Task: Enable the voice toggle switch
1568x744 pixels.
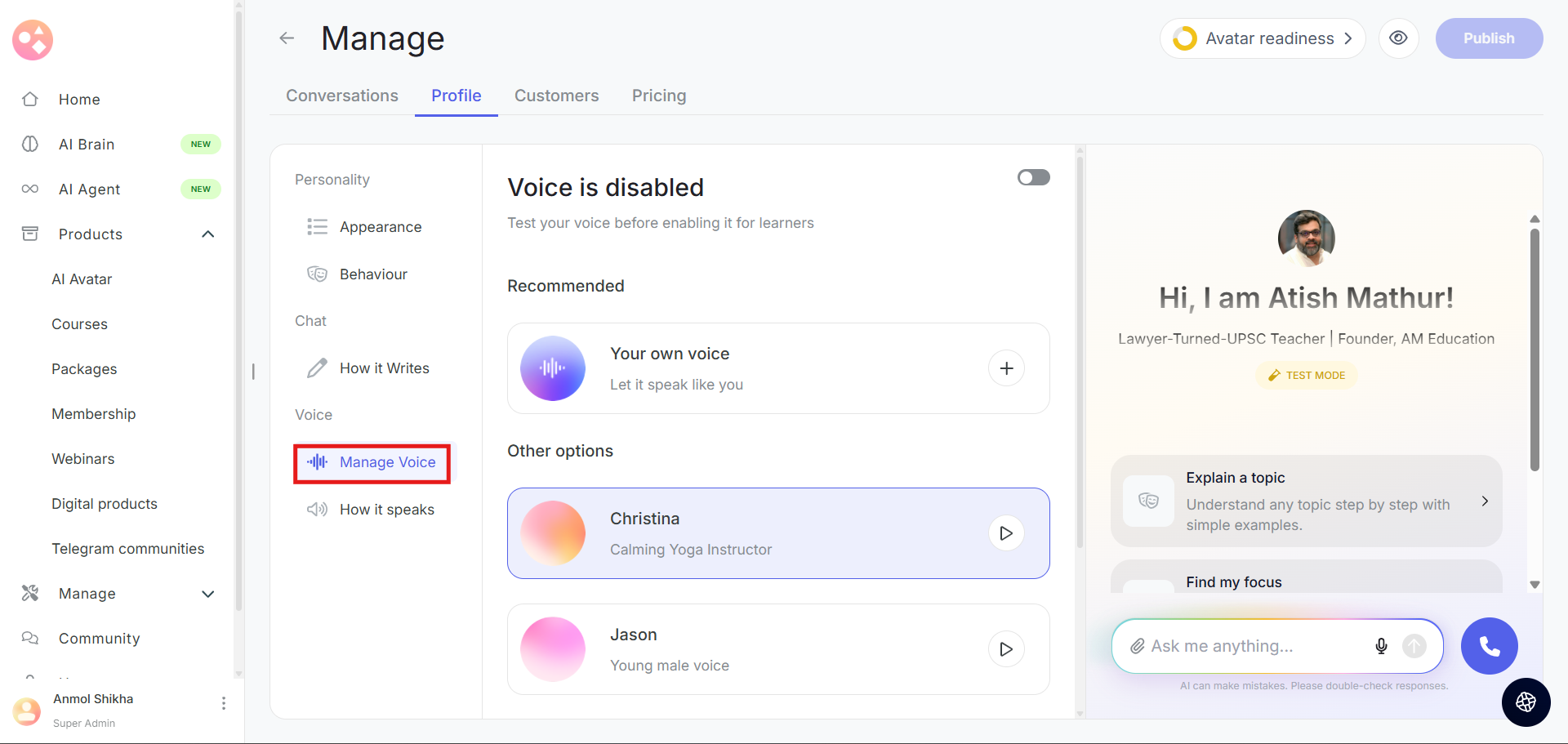Action: (1033, 177)
